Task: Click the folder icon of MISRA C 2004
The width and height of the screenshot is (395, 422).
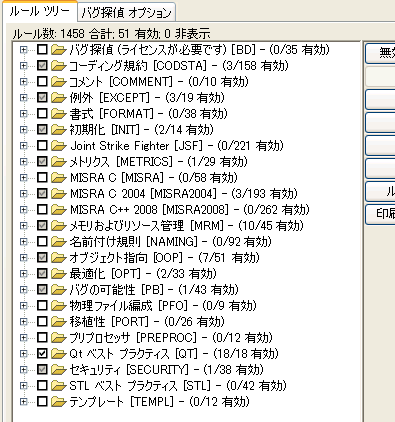Action: (x=59, y=194)
